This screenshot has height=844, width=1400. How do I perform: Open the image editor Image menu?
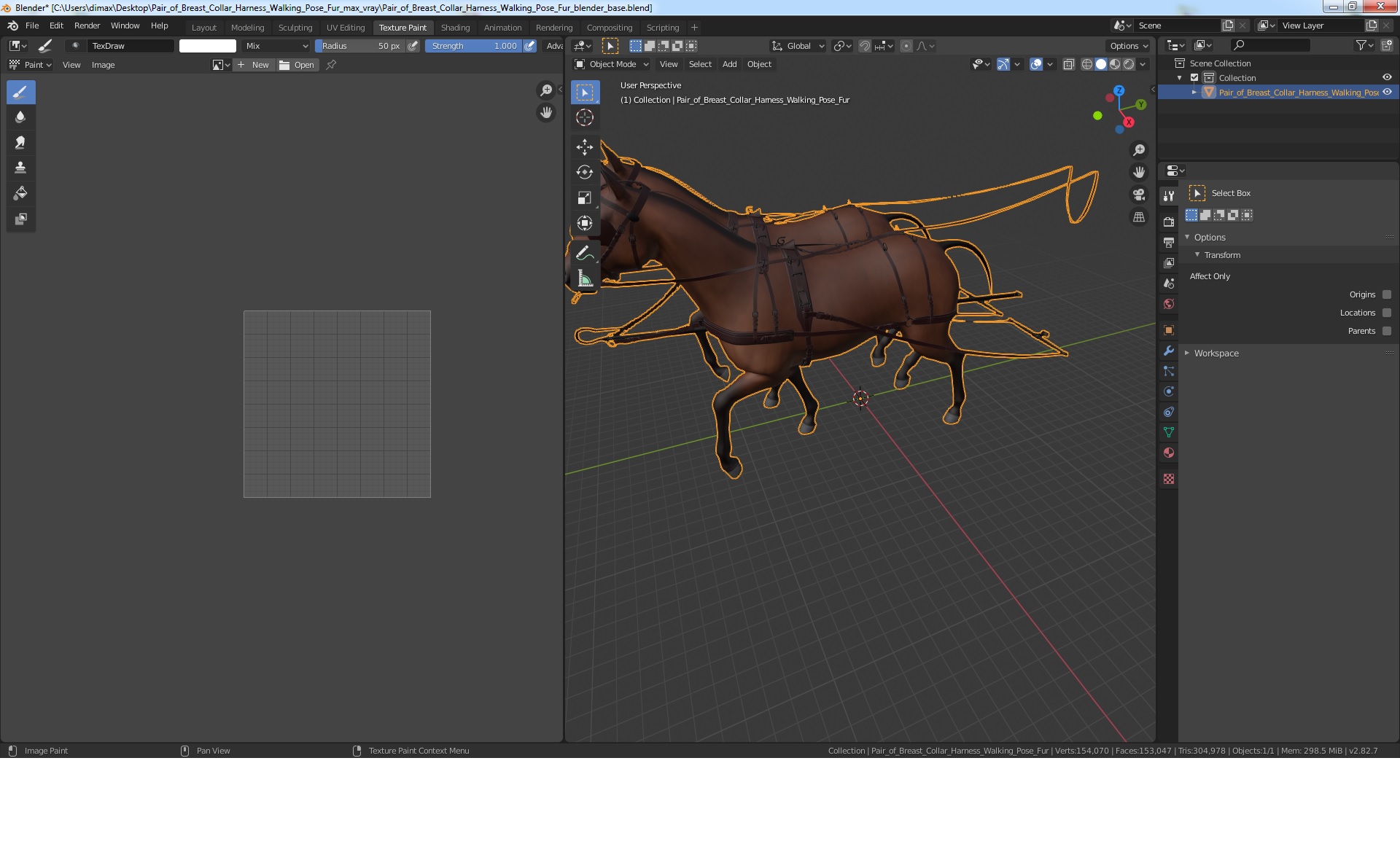click(103, 65)
